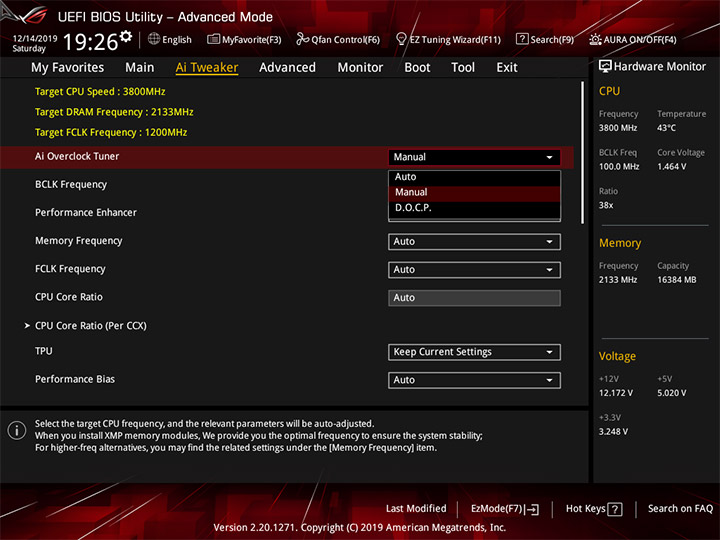Go to the Exit tab
Screen dimensions: 720x540
coord(507,68)
